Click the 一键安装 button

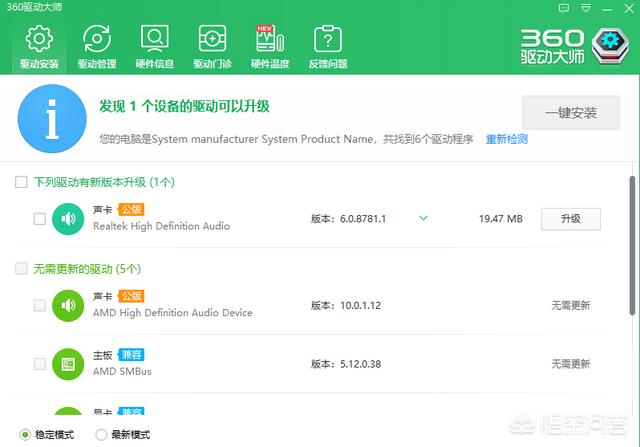571,113
